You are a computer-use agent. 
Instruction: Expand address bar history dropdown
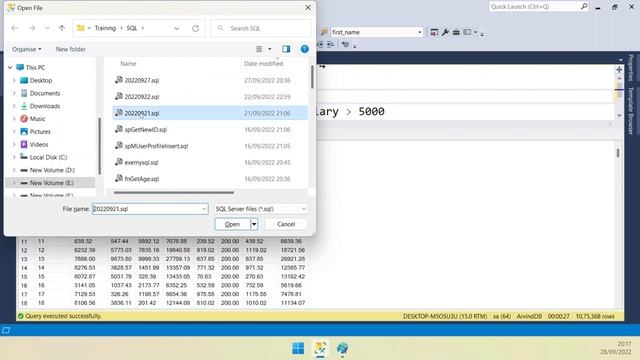[177, 28]
